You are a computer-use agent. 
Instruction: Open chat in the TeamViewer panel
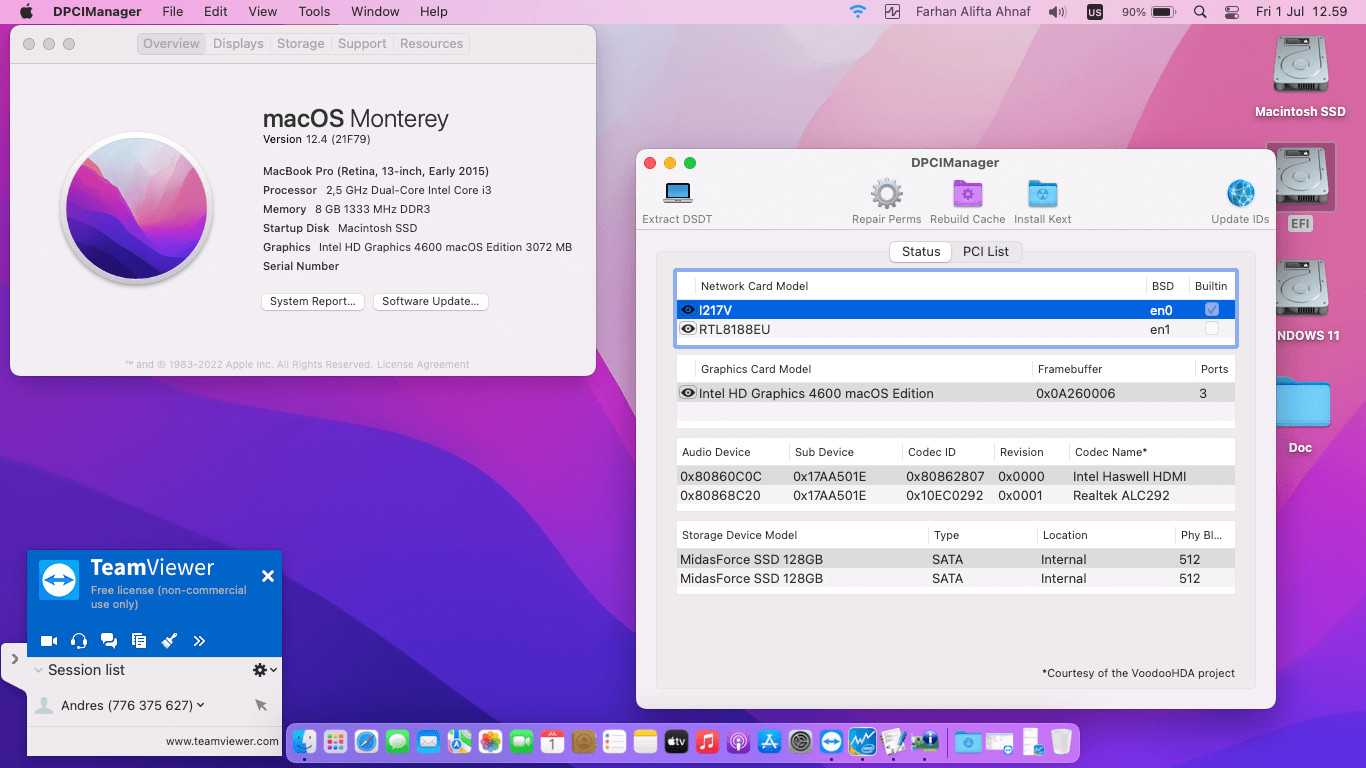point(109,641)
